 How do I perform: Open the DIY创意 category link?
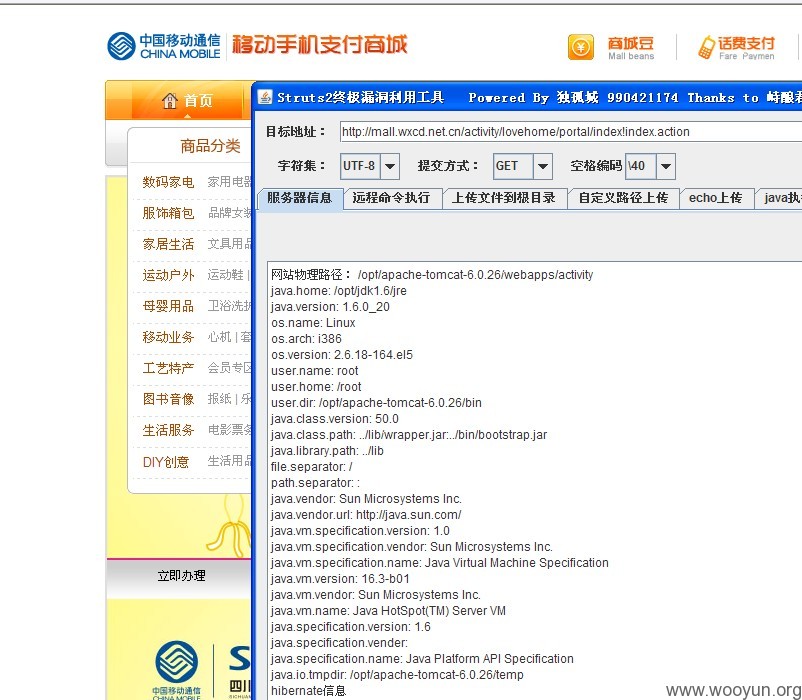166,462
